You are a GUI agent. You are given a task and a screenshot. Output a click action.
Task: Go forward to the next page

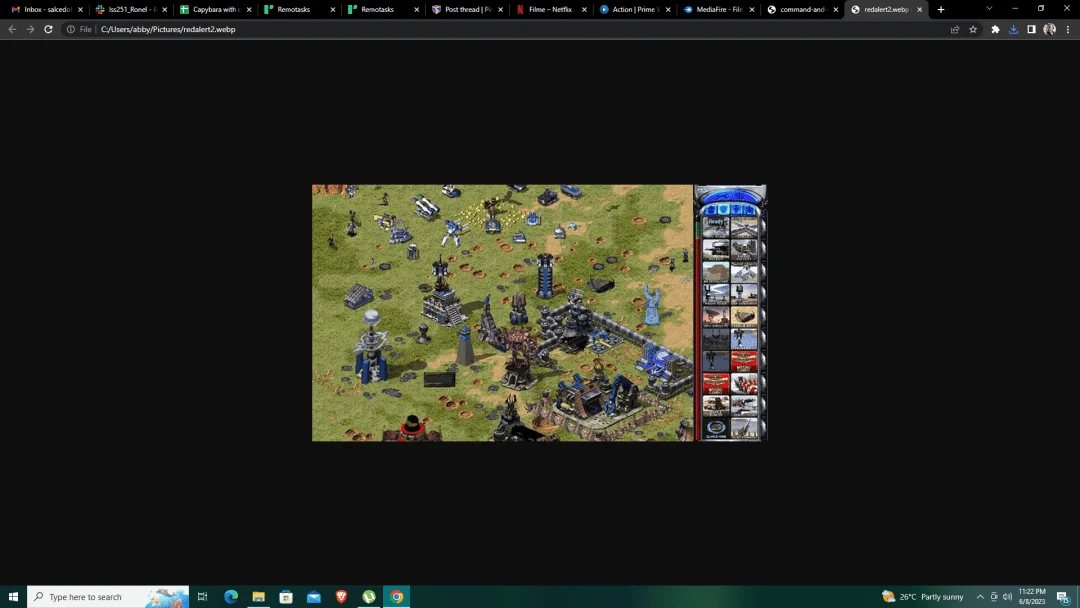coord(30,30)
